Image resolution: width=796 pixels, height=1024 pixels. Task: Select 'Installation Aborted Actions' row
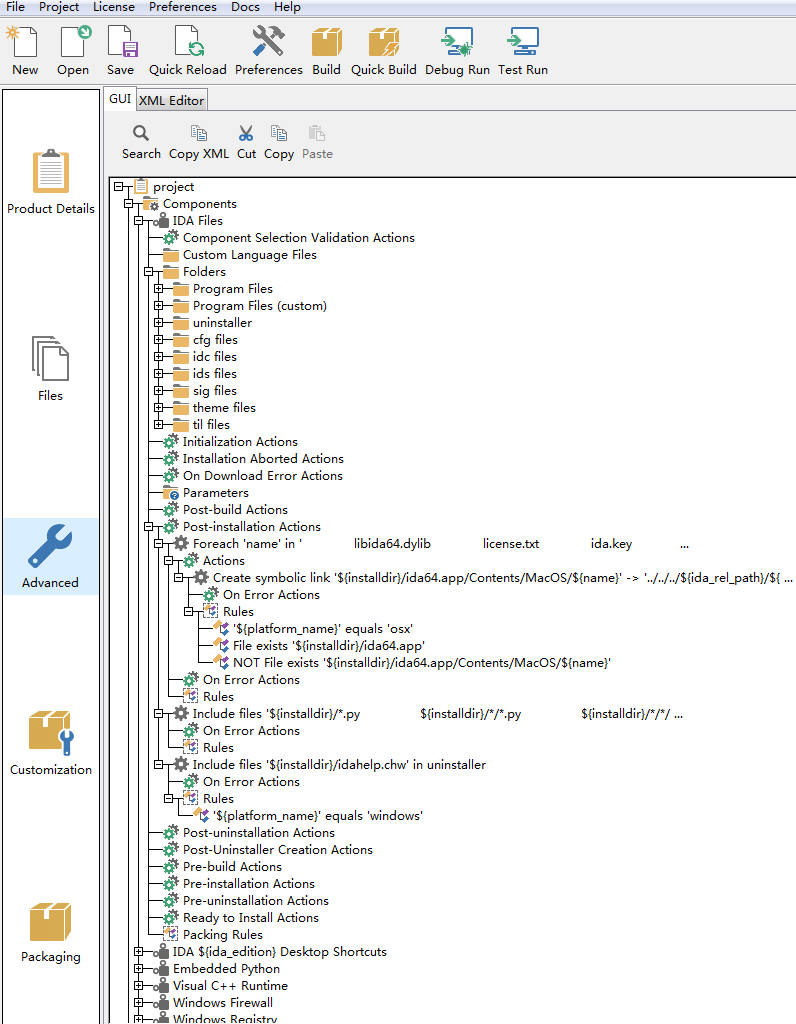263,458
